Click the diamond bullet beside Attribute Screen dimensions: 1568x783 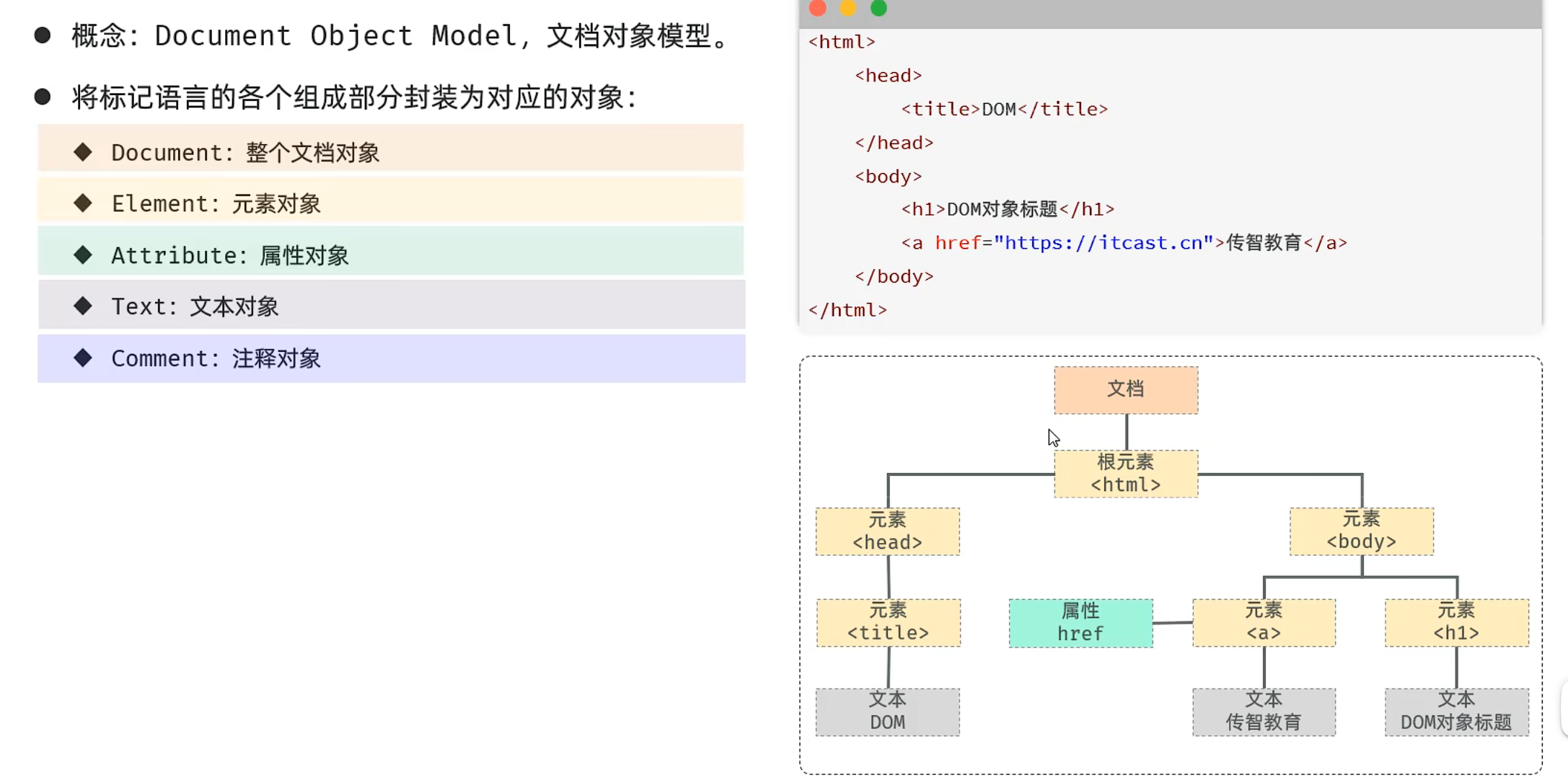tap(83, 255)
